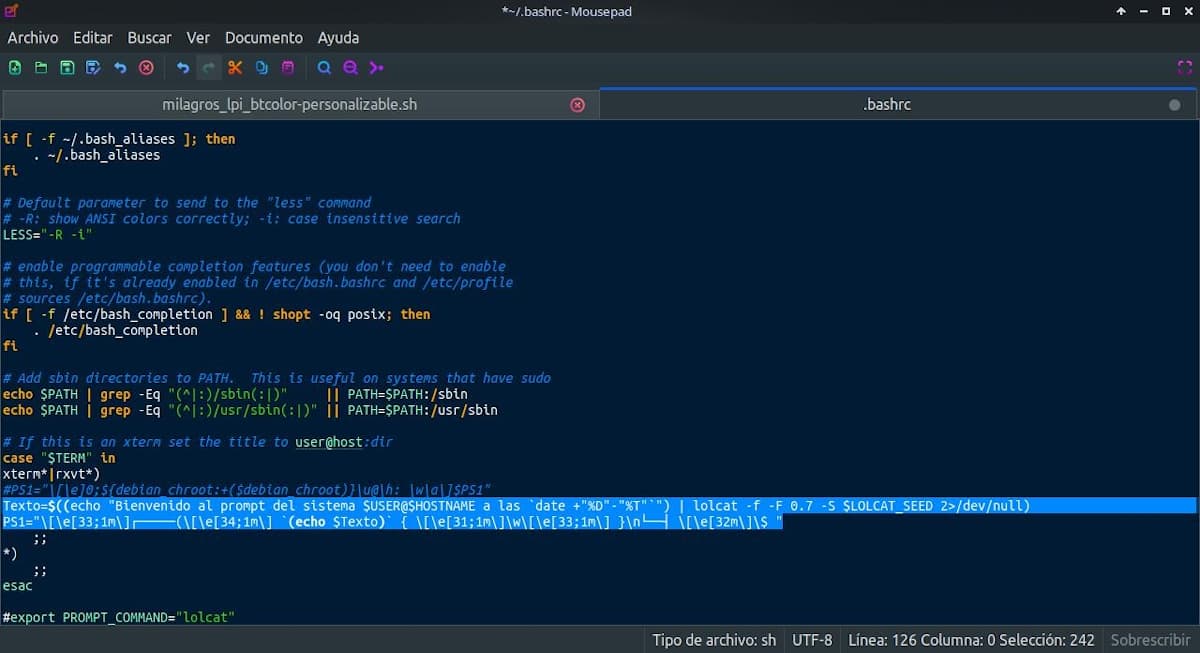Click the keep-above arrow in the title bar
The height and width of the screenshot is (653, 1200).
pyautogui.click(x=1120, y=11)
